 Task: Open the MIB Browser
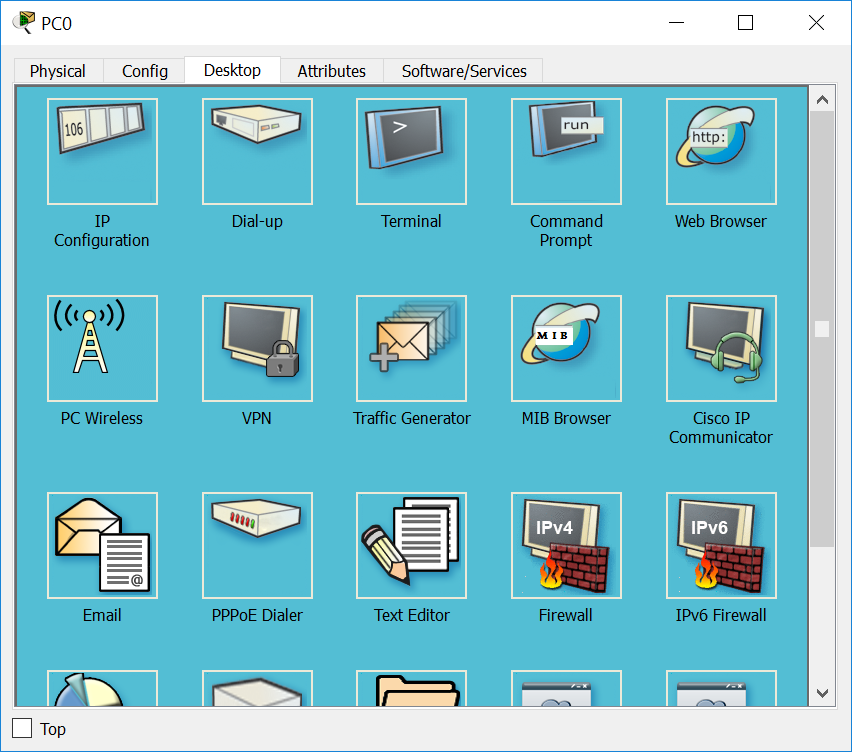click(566, 348)
